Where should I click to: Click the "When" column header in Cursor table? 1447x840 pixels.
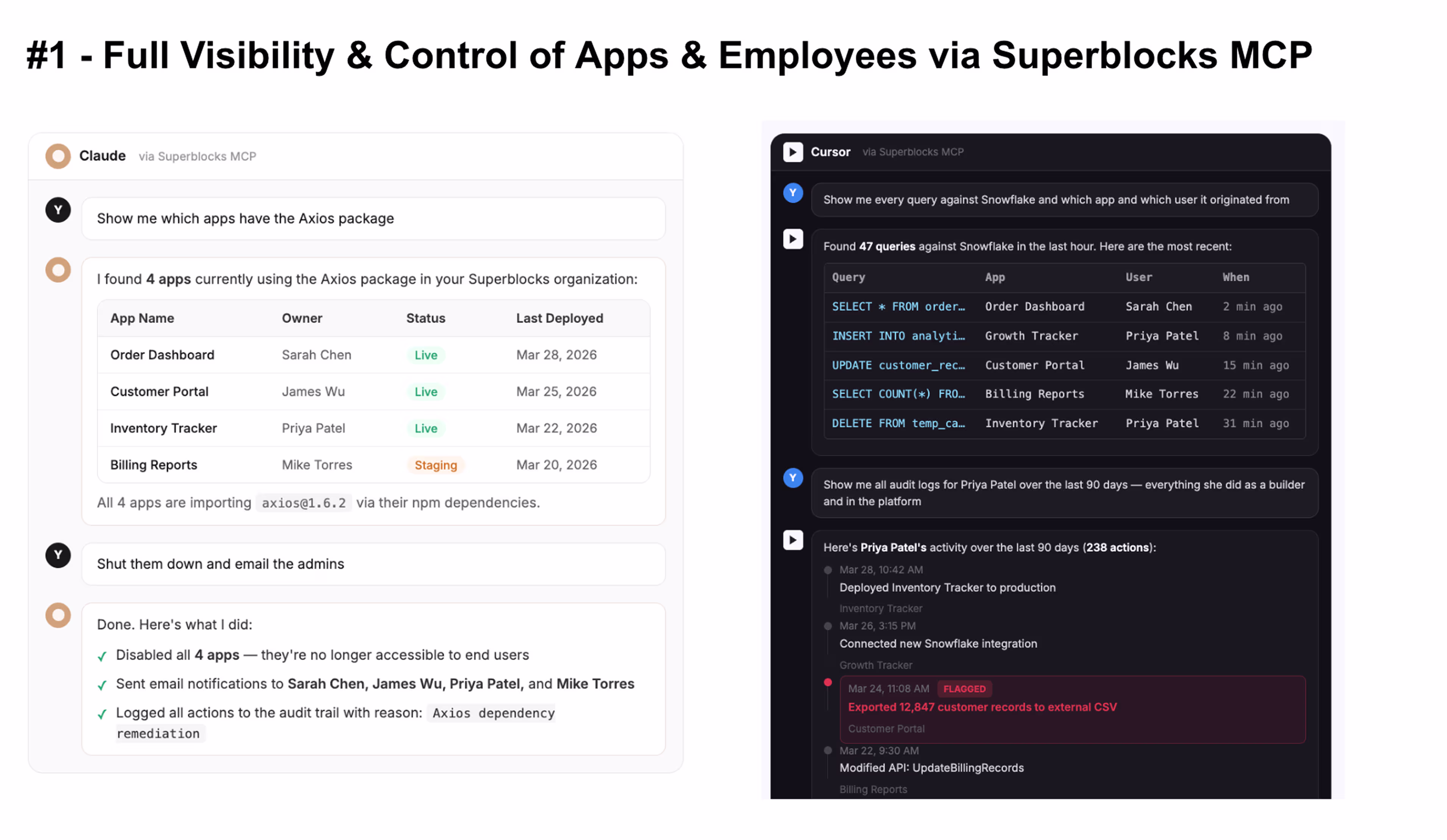tap(1236, 277)
